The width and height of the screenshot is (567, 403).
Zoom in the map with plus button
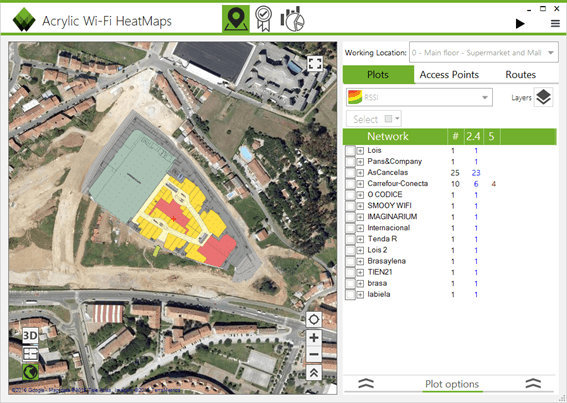(314, 338)
